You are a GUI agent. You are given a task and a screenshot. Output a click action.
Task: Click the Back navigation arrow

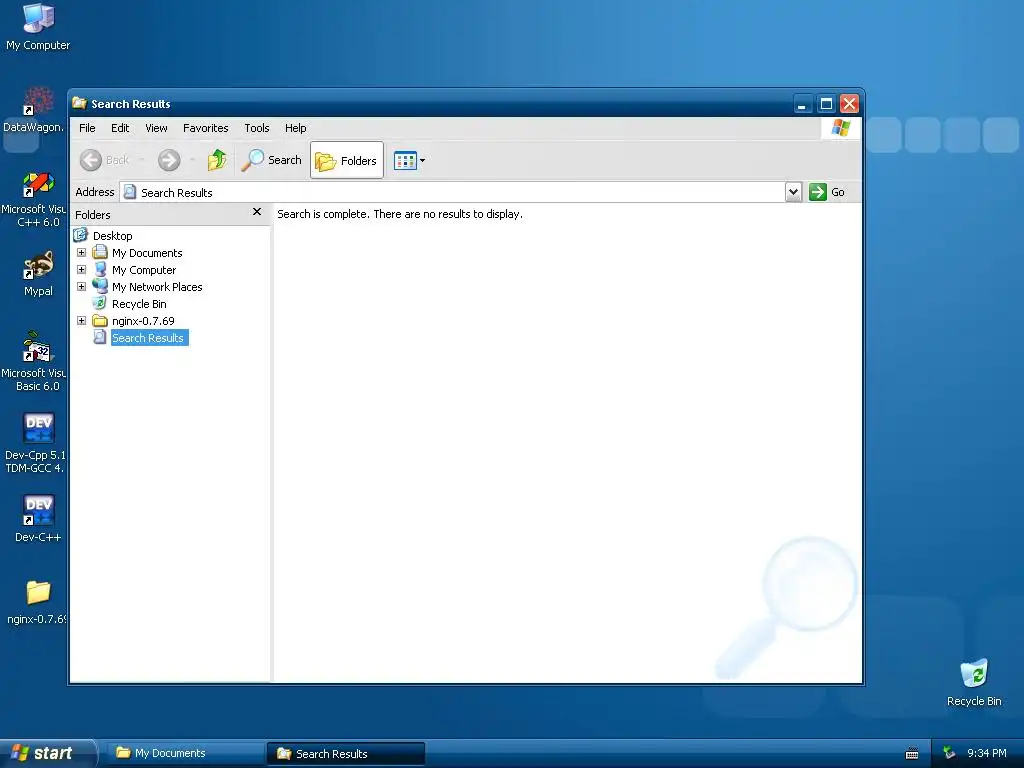[91, 160]
